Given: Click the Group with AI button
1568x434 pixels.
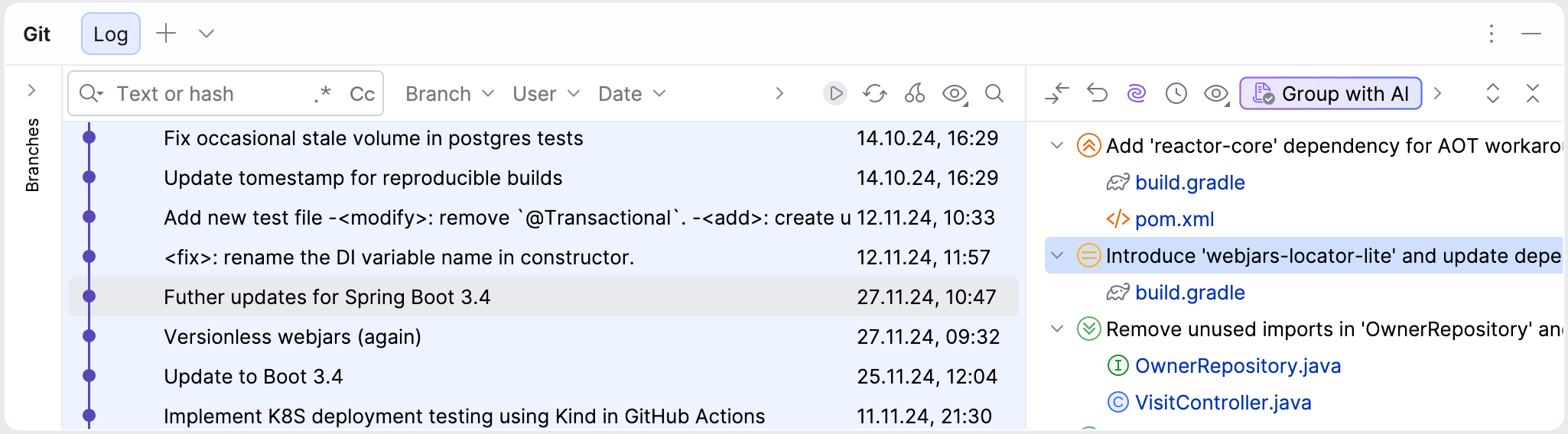Looking at the screenshot, I should [1330, 93].
